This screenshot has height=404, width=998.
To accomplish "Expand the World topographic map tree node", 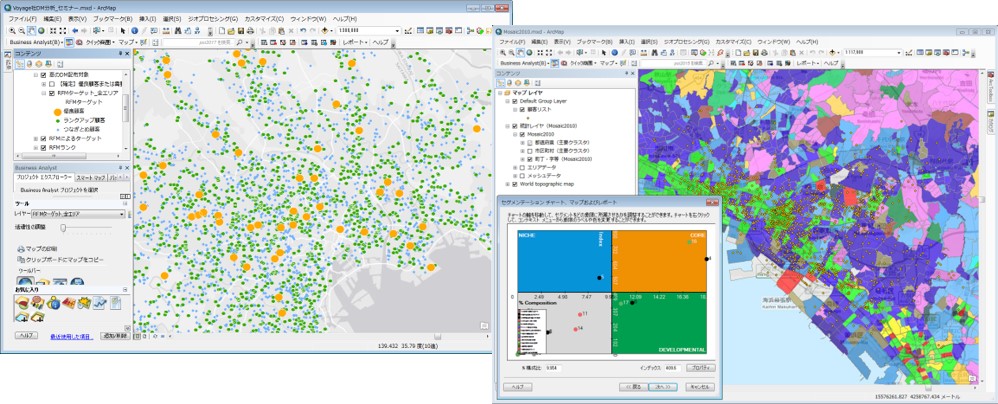I will point(507,185).
